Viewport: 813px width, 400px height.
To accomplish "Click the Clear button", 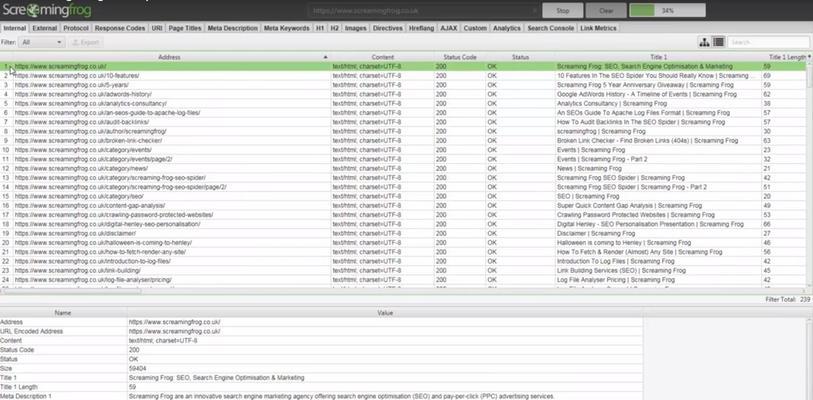I will [x=606, y=10].
